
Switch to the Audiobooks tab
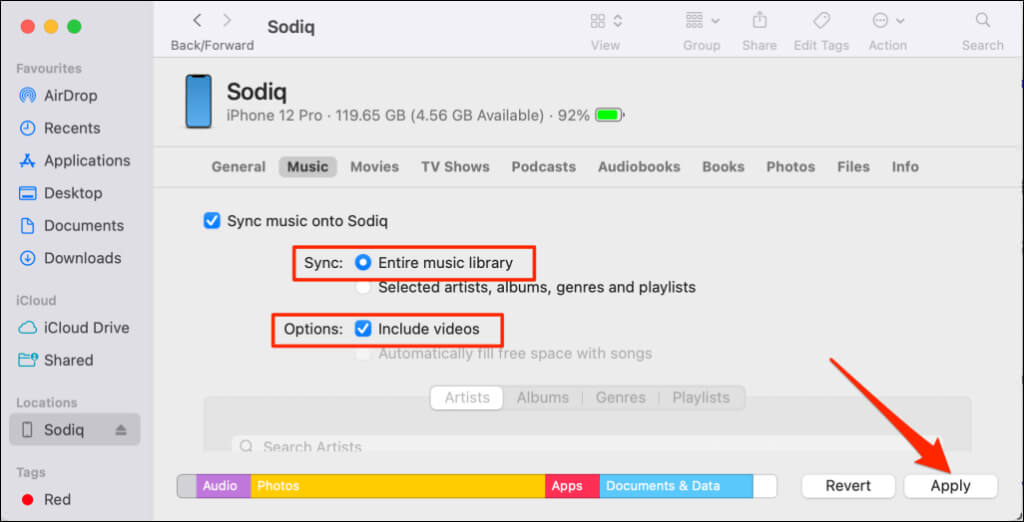coord(639,167)
